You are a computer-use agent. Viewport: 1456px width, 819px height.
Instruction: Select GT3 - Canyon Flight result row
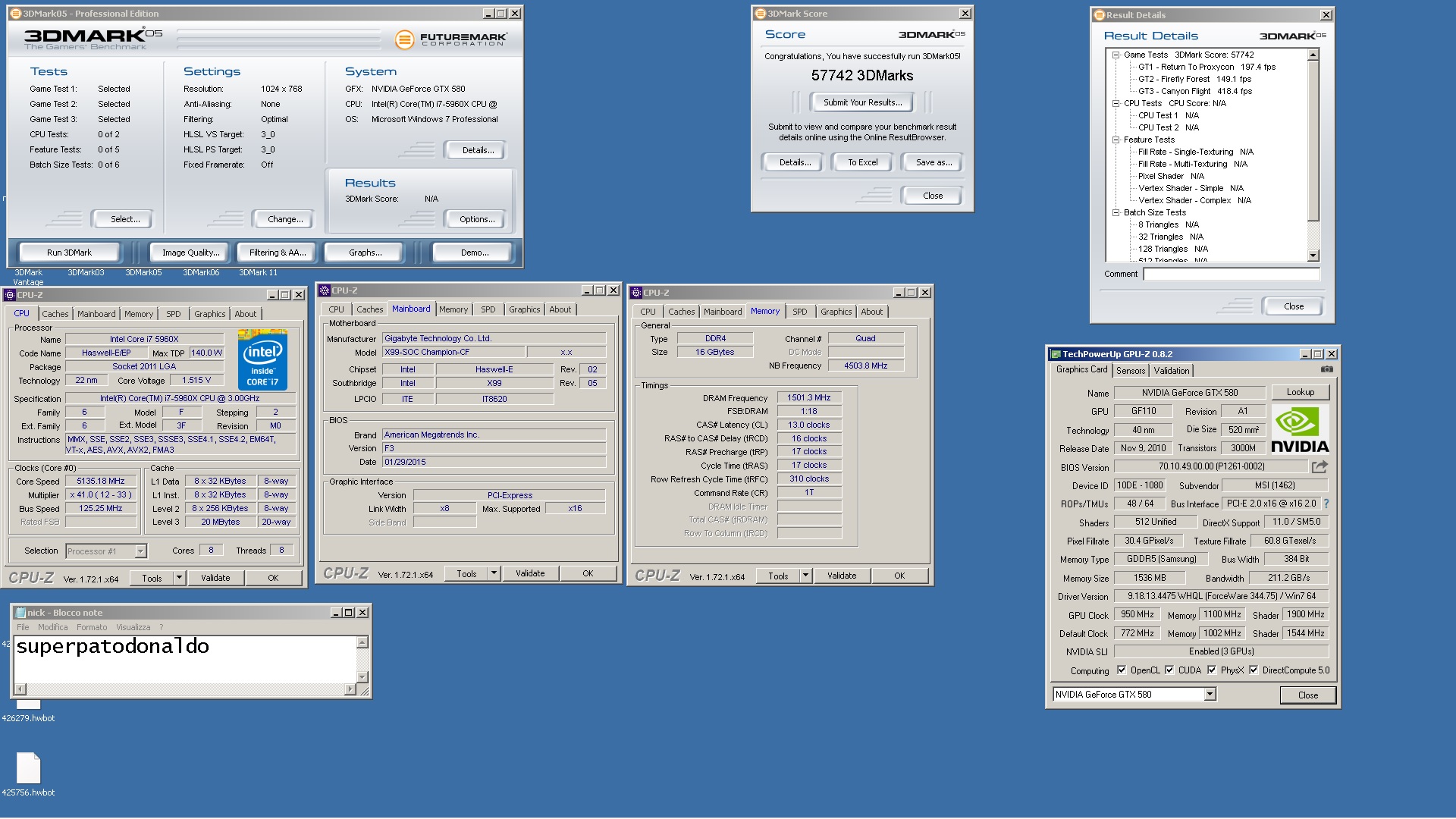point(1194,91)
